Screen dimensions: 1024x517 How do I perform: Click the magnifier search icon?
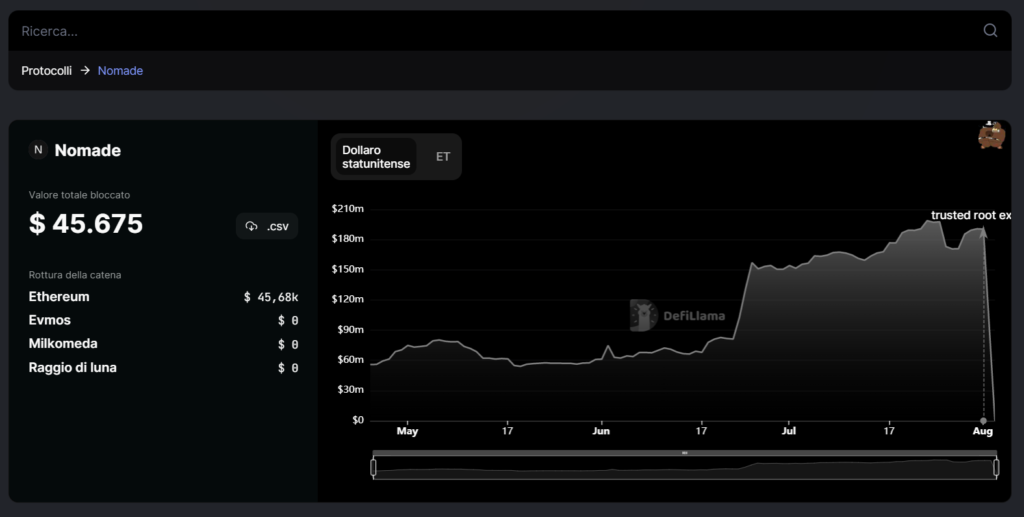(990, 31)
